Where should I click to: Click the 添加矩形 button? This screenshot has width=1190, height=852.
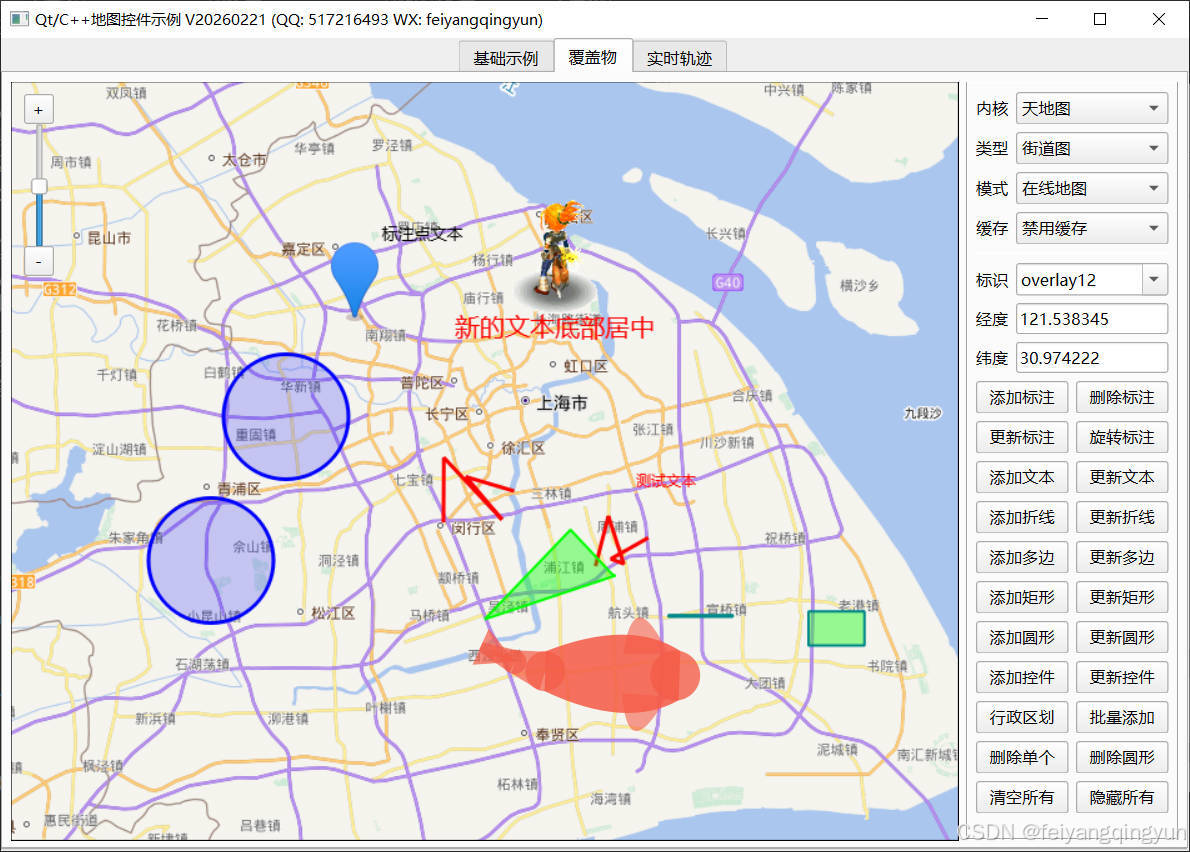point(1022,598)
